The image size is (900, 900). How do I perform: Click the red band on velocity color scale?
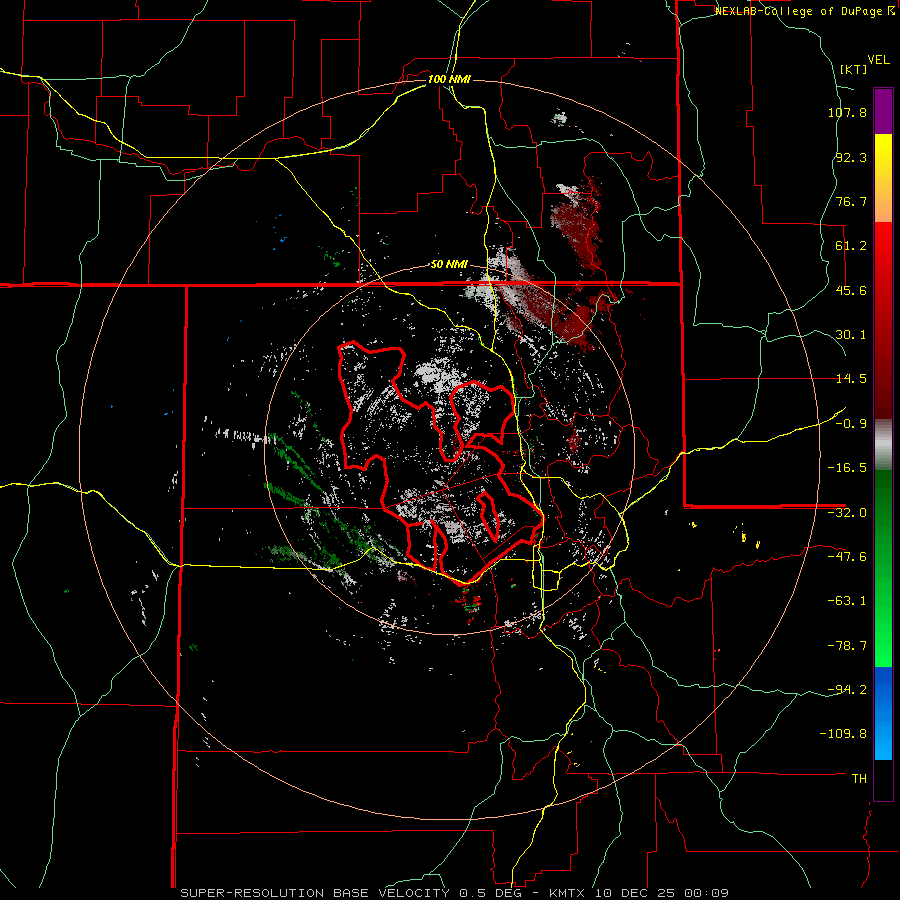tap(883, 320)
